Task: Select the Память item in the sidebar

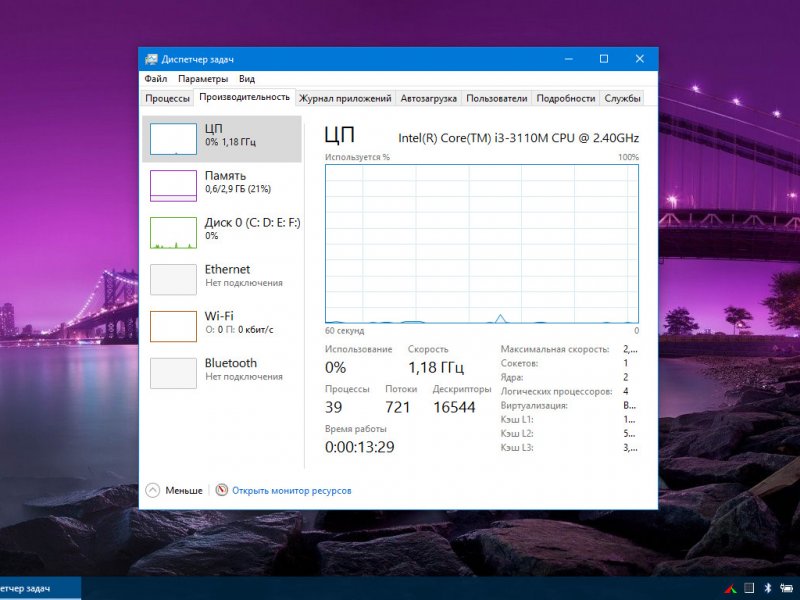Action: [x=222, y=186]
